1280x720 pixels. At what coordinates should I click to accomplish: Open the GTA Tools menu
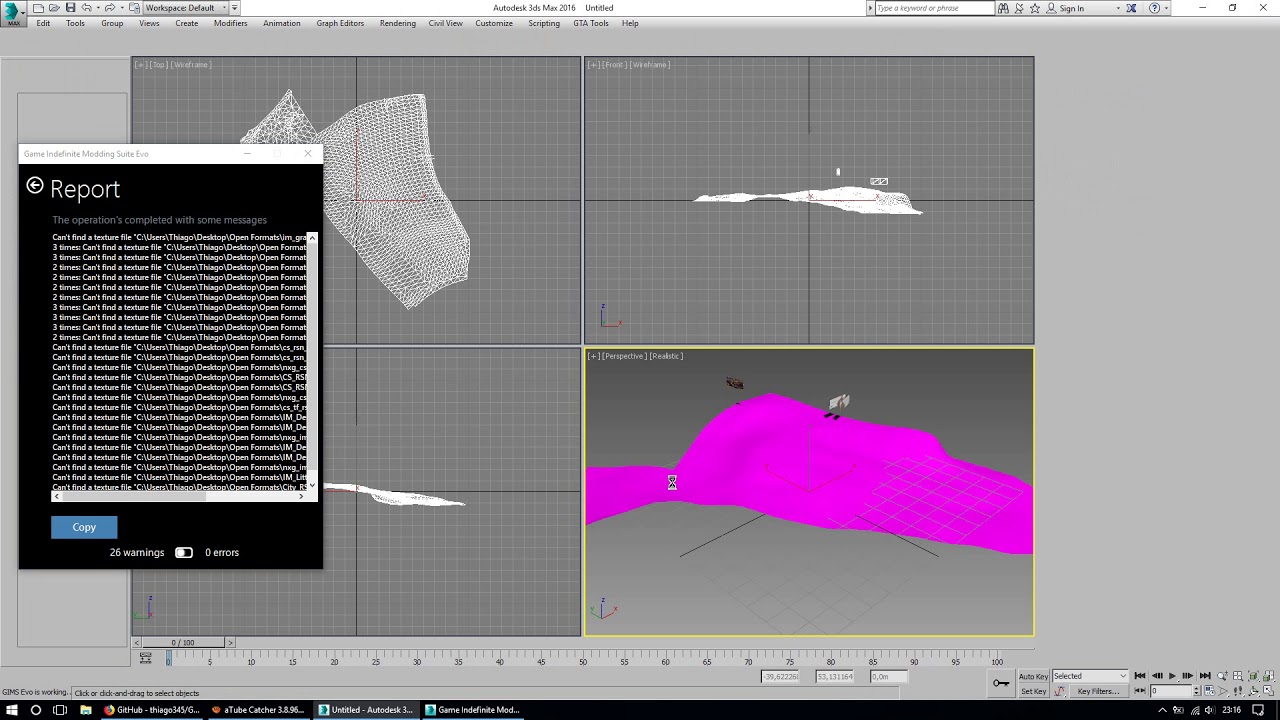[590, 23]
